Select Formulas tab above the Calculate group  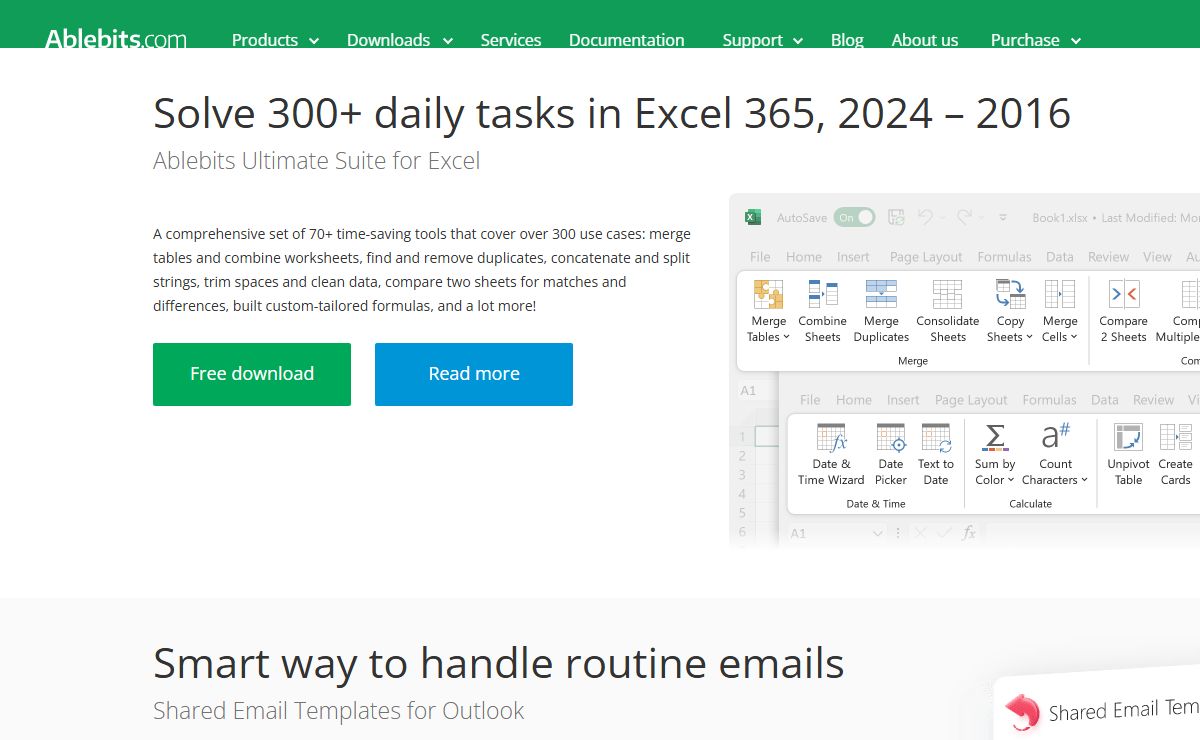point(1049,400)
